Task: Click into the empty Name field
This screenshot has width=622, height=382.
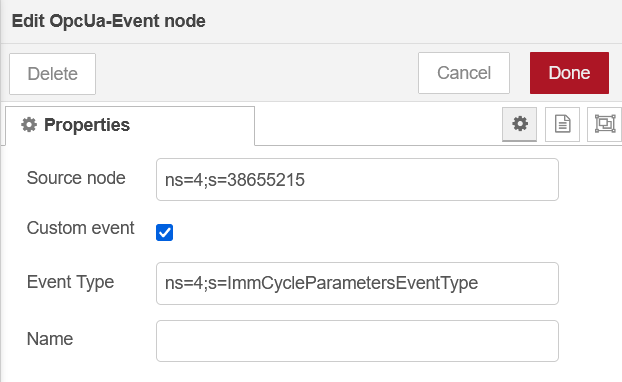Action: pyautogui.click(x=357, y=341)
